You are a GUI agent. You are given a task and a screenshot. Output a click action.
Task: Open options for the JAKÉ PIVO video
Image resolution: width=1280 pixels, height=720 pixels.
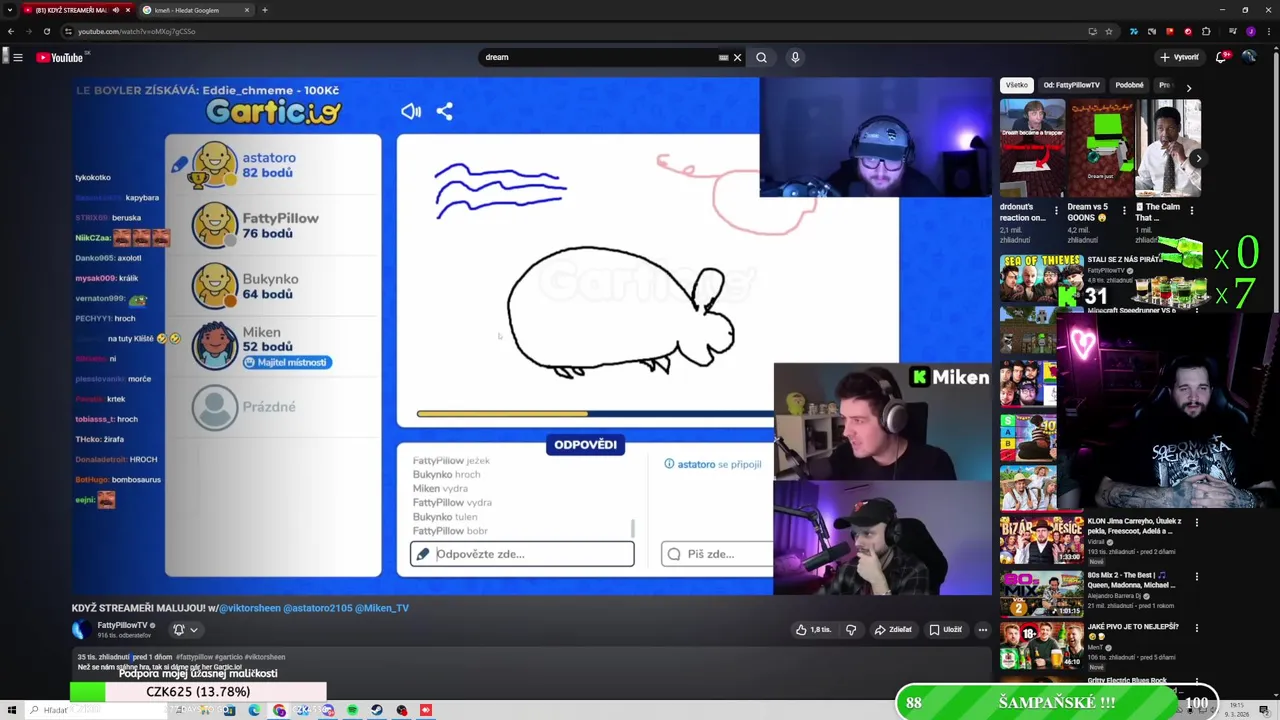(1197, 628)
